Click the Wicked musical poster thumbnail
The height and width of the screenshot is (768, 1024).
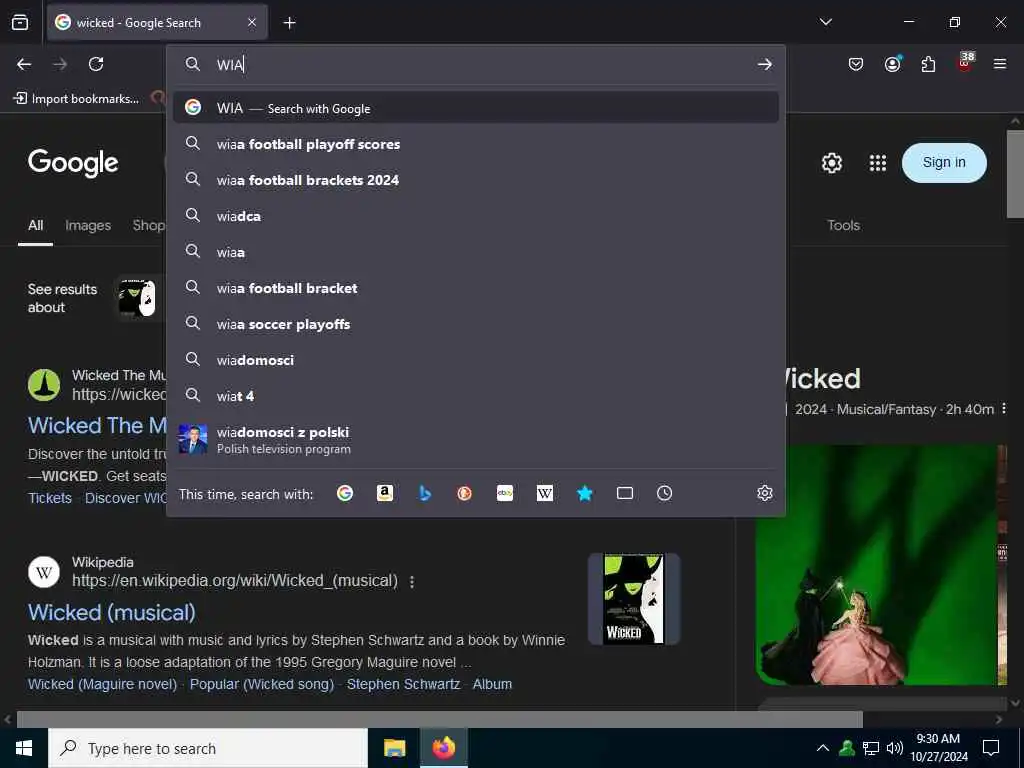[633, 599]
